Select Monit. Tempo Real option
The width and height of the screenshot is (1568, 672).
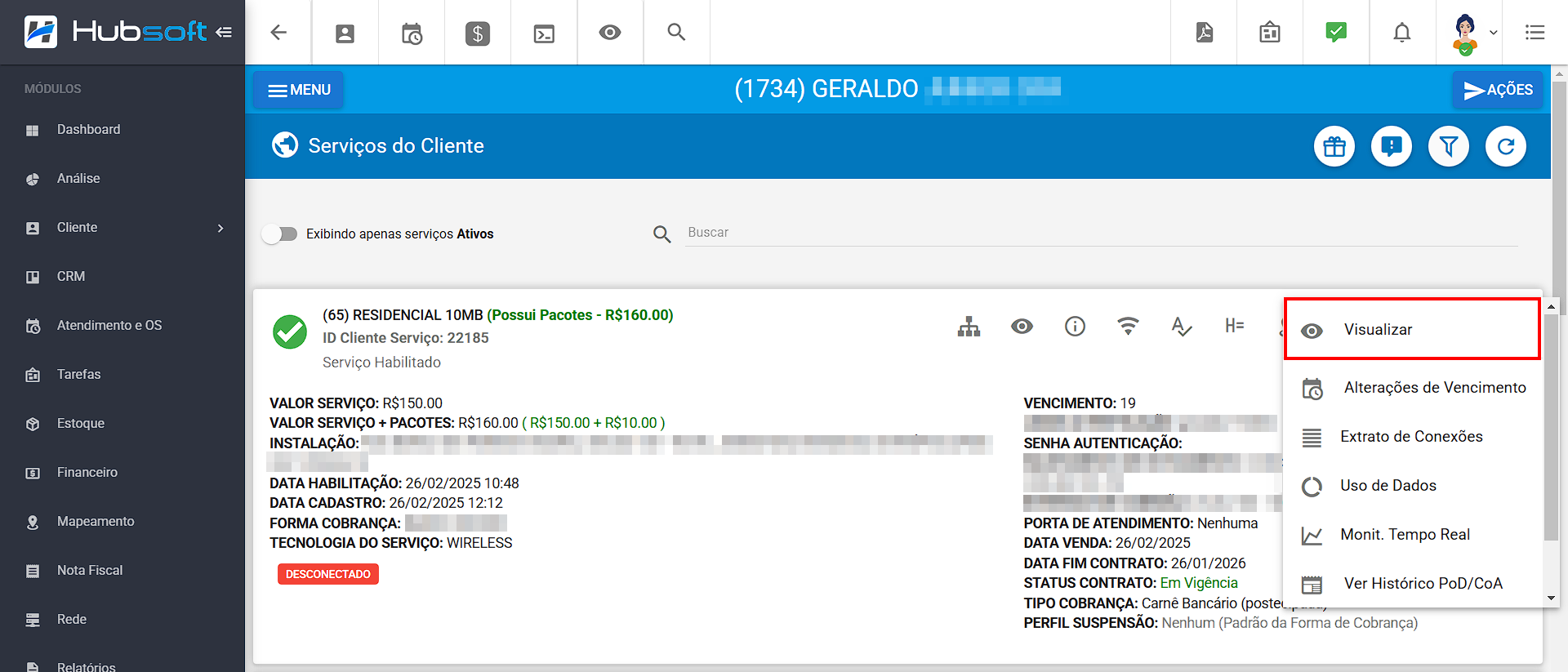click(1413, 535)
